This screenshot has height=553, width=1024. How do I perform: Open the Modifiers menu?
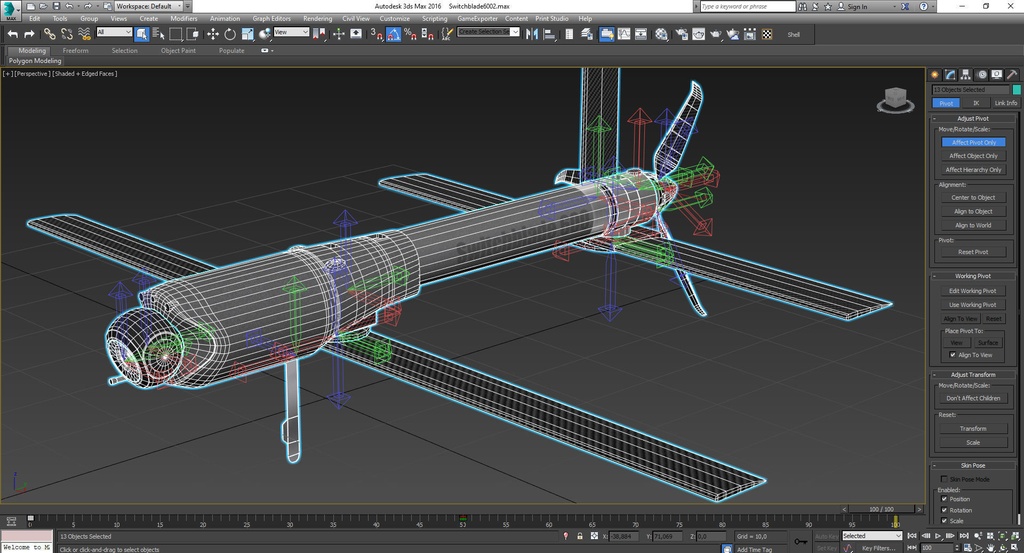point(183,18)
